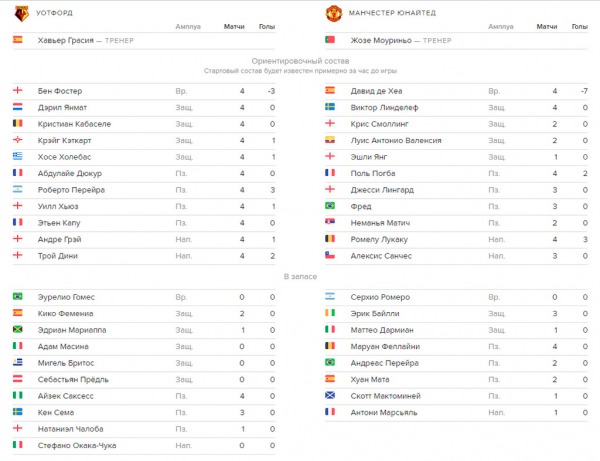600x461 pixels.
Task: Click the Watford club crest icon
Action: click(21, 14)
